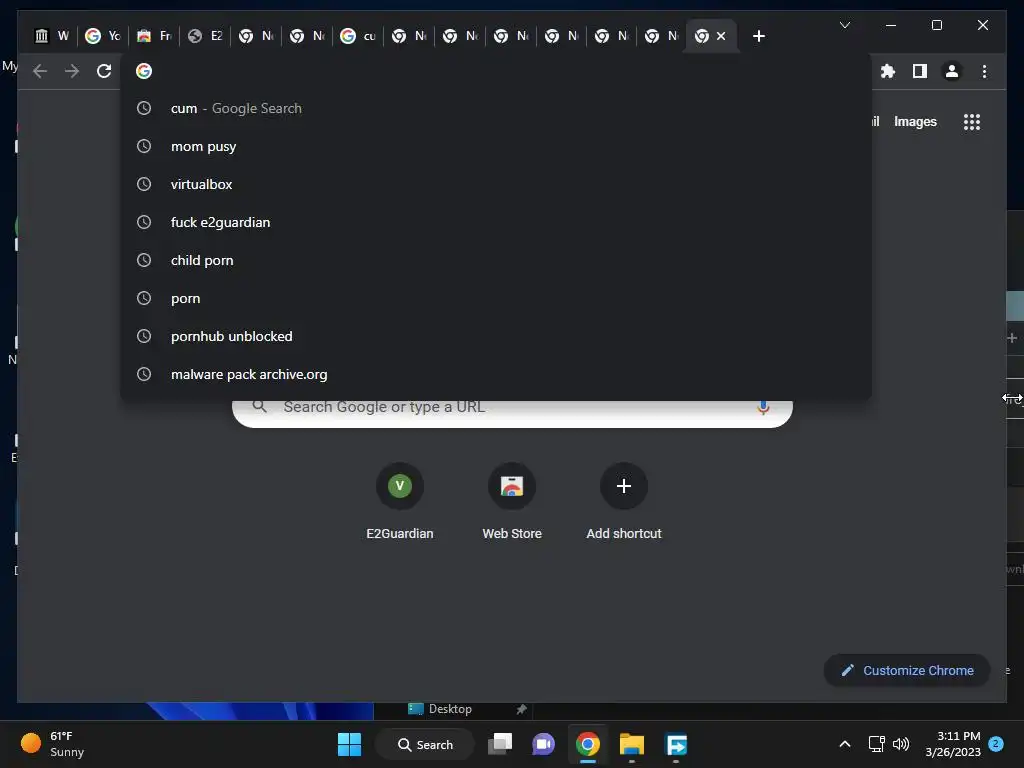Switch to the Google tab labeled Yo
The height and width of the screenshot is (768, 1024).
tap(103, 36)
